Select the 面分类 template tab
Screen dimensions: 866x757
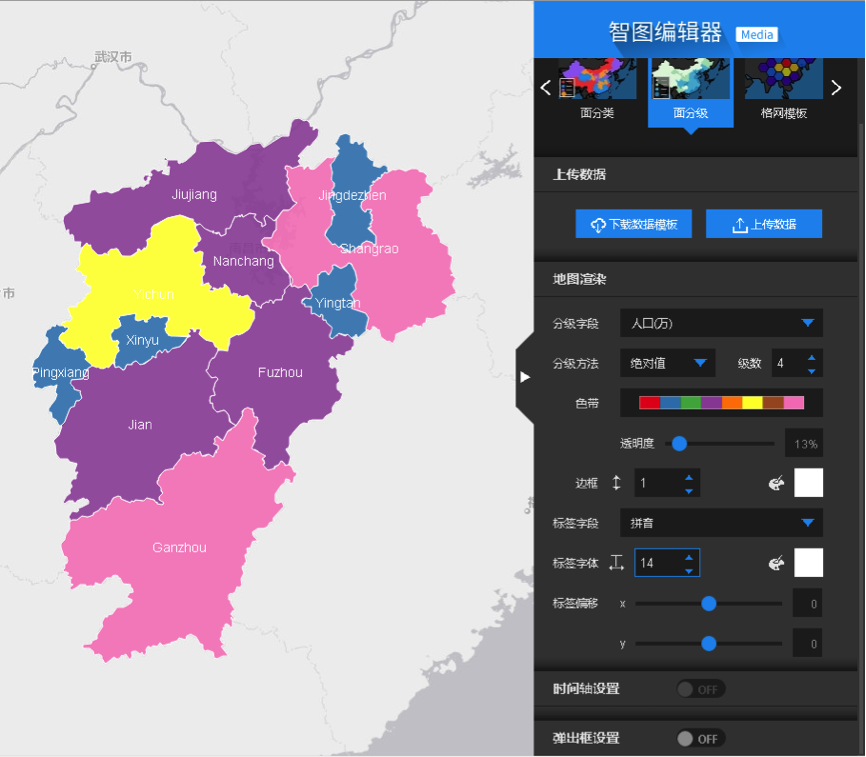coord(597,91)
